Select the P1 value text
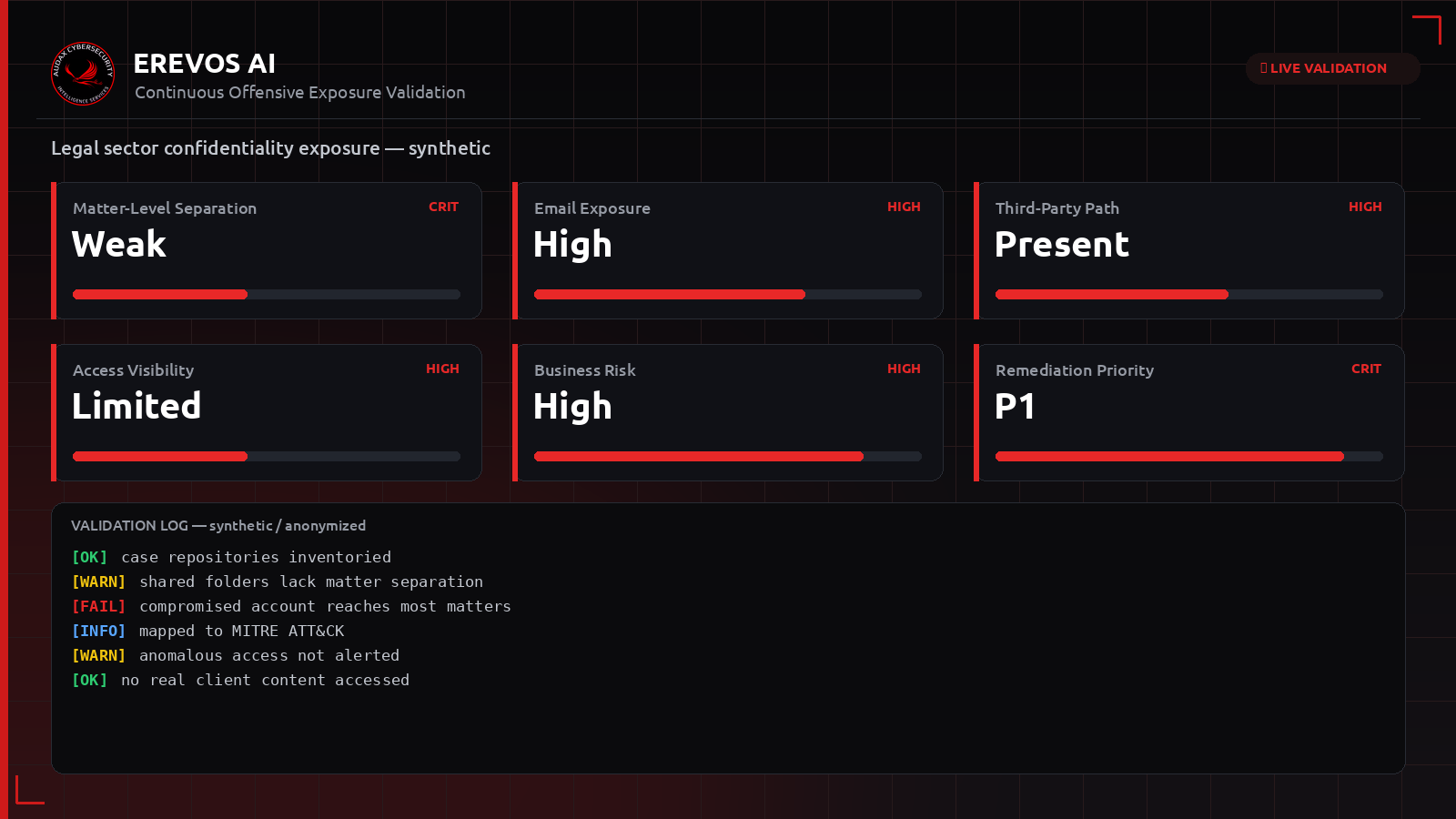Screen dimensions: 1456x819 1015,406
